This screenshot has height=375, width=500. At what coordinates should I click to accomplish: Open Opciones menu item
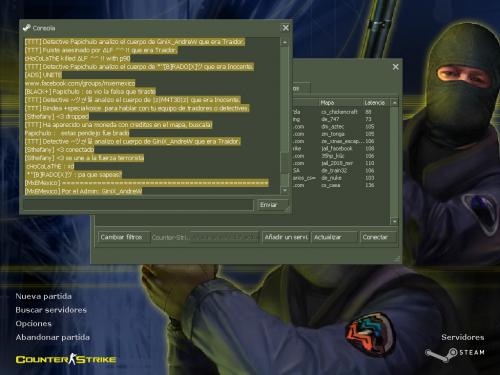[x=34, y=324]
